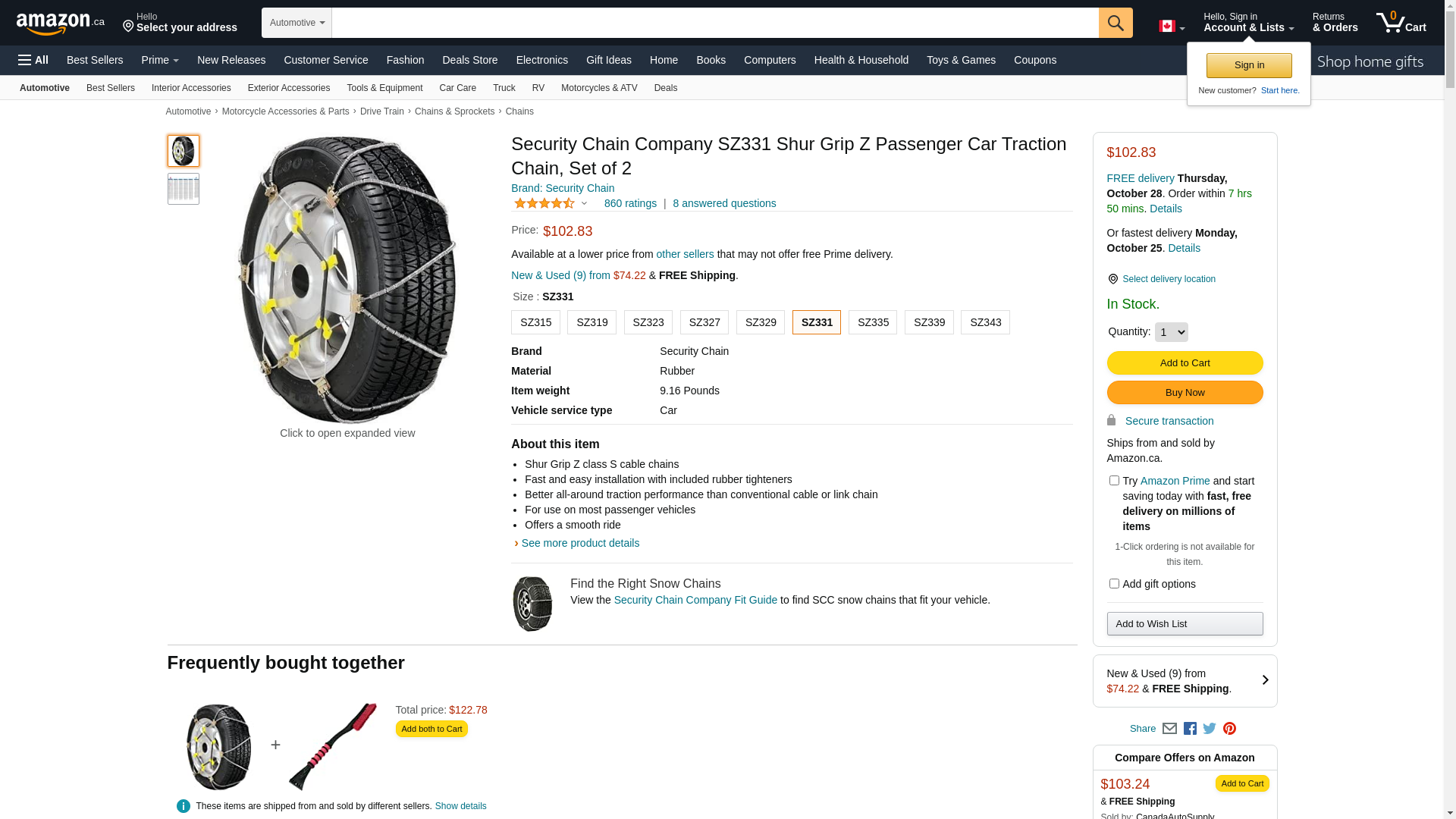Viewport: 1456px width, 819px height.
Task: Open the Security Chain Company Fit Guide
Action: click(x=695, y=600)
